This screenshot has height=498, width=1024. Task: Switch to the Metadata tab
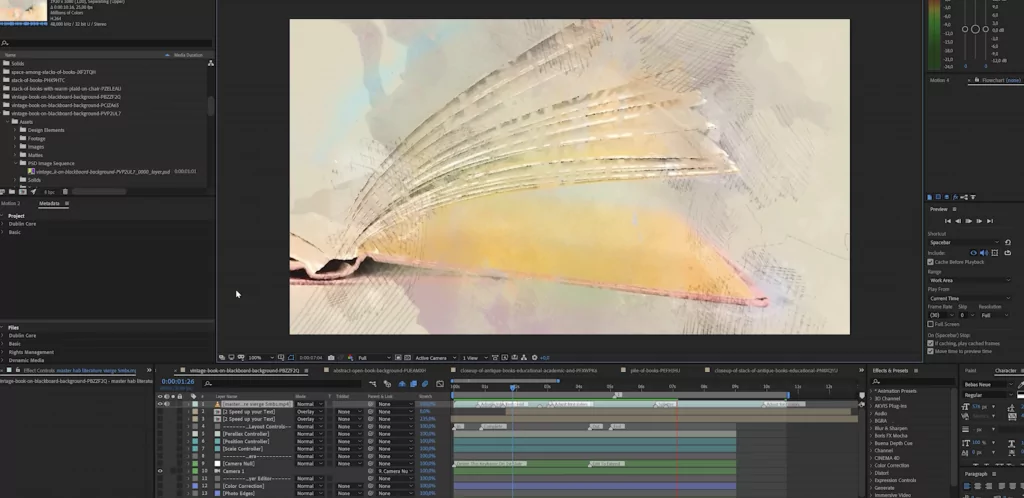(x=49, y=203)
